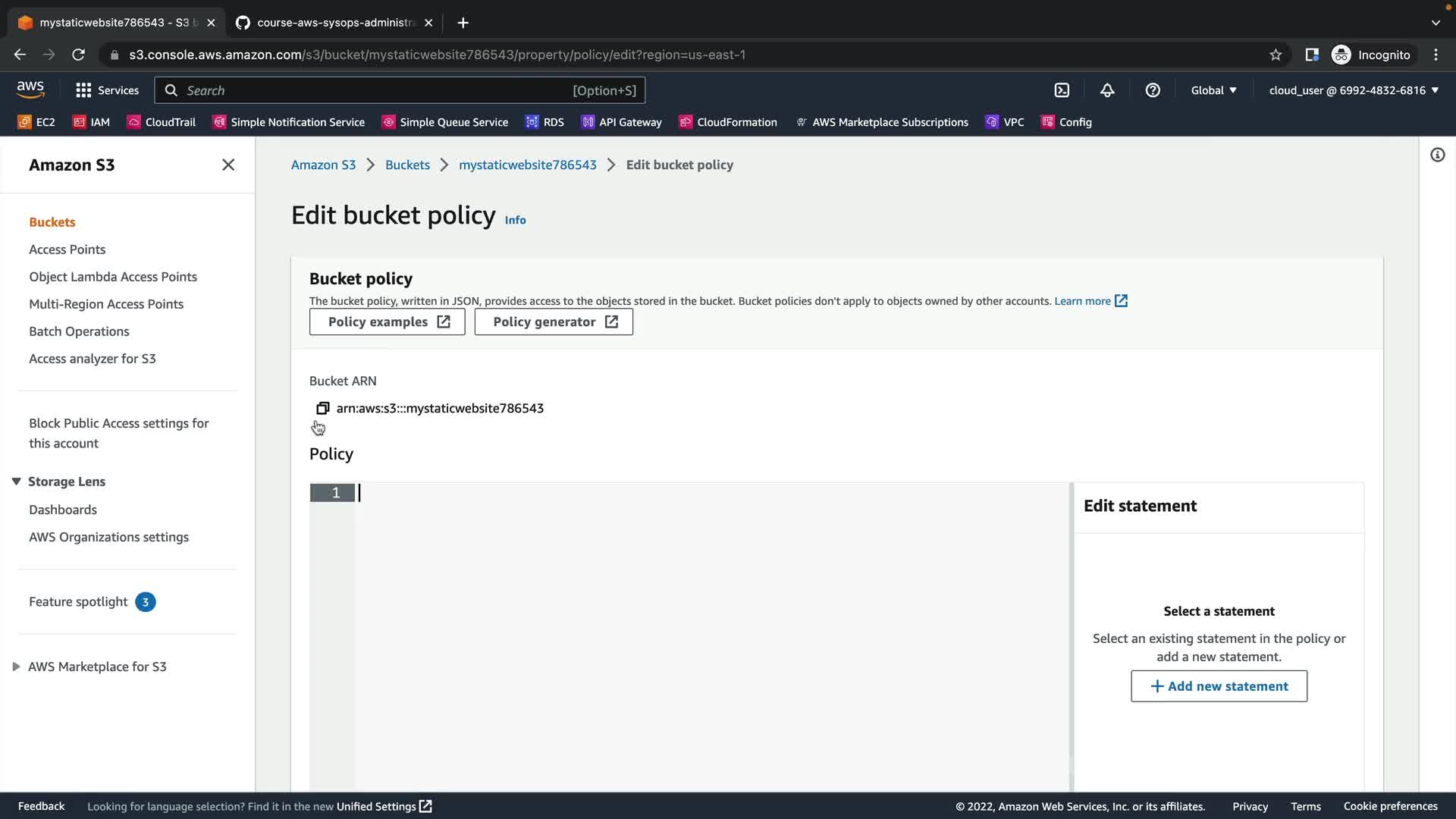This screenshot has width=1456, height=819.
Task: Open the Policy generator link button
Action: [554, 322]
